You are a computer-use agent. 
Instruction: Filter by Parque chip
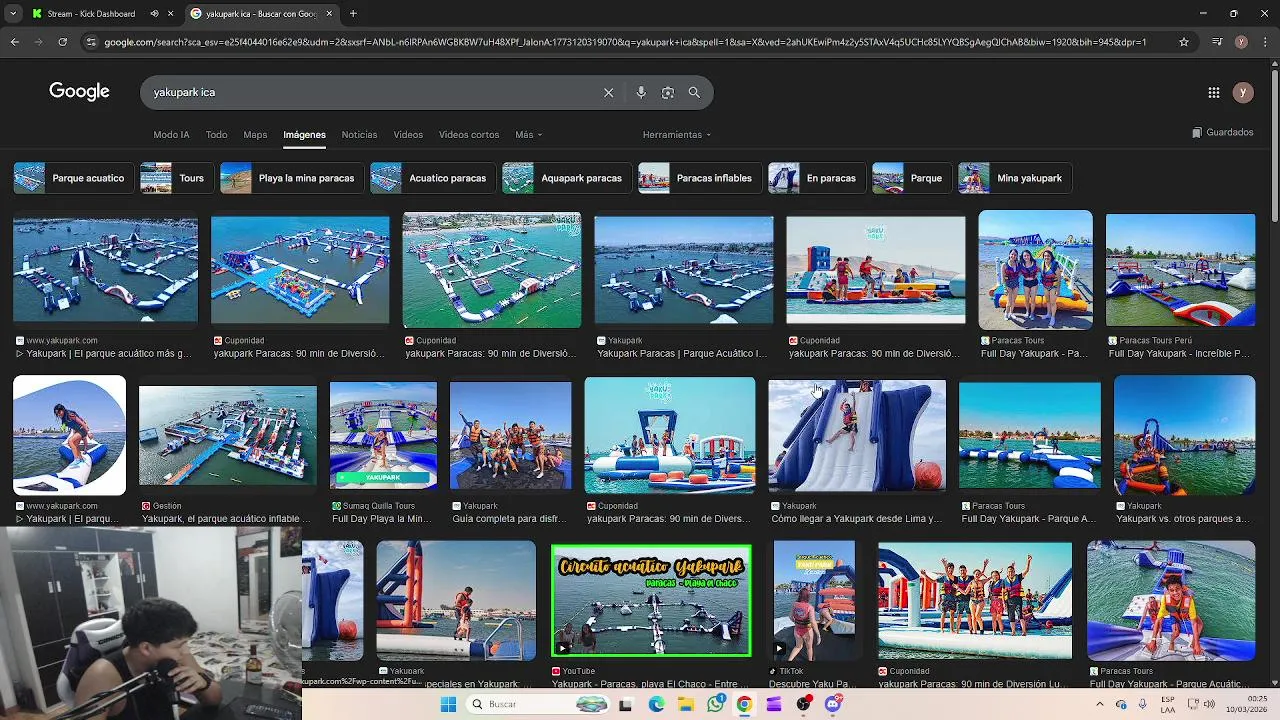coord(911,178)
